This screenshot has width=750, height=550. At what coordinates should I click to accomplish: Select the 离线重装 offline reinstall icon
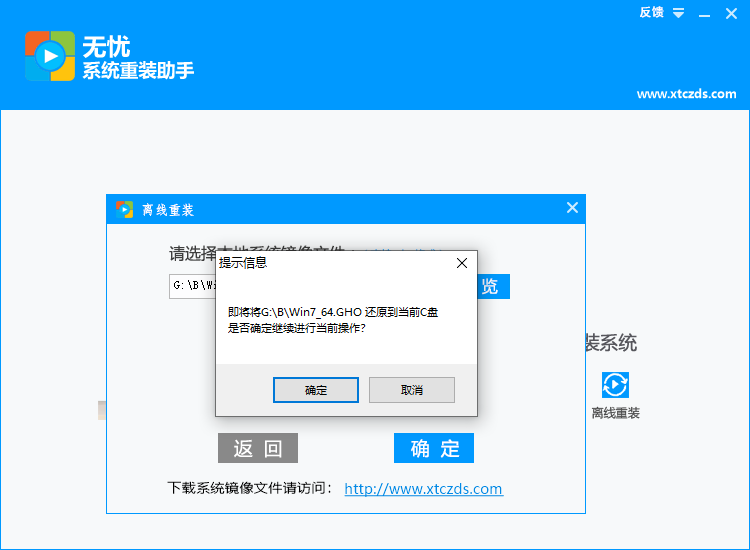tap(615, 385)
